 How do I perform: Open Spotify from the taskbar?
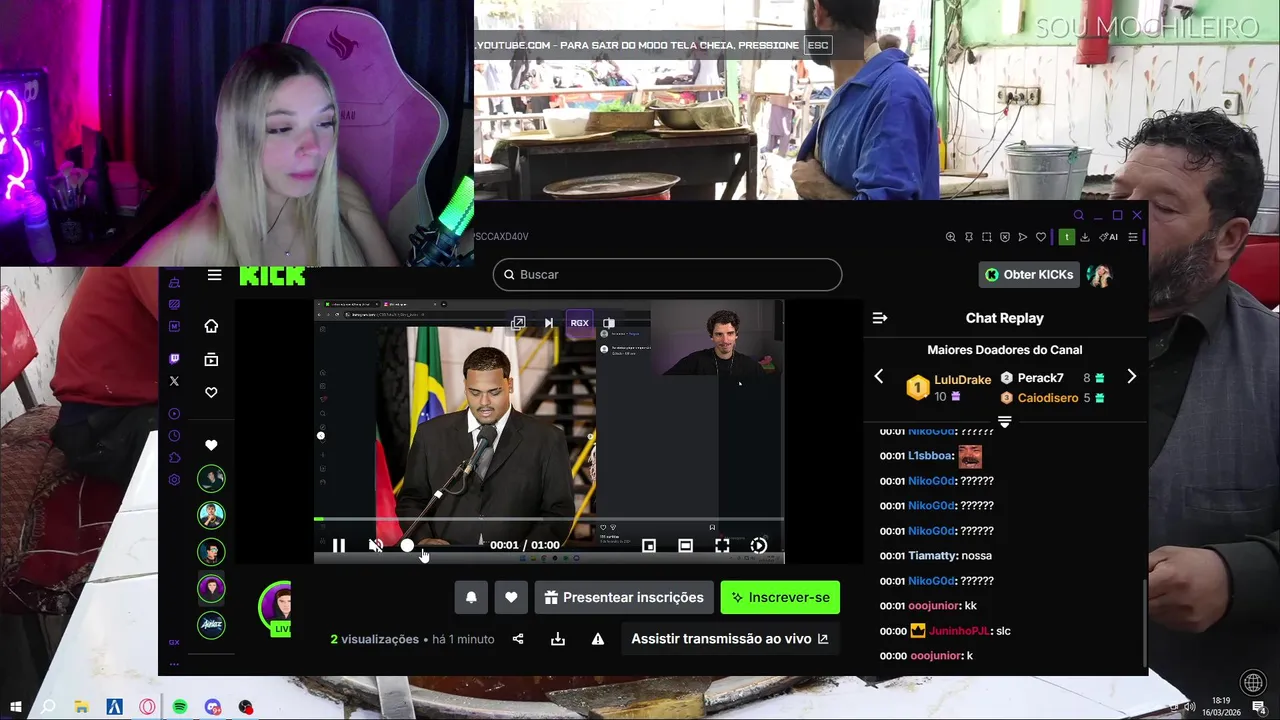click(x=180, y=707)
